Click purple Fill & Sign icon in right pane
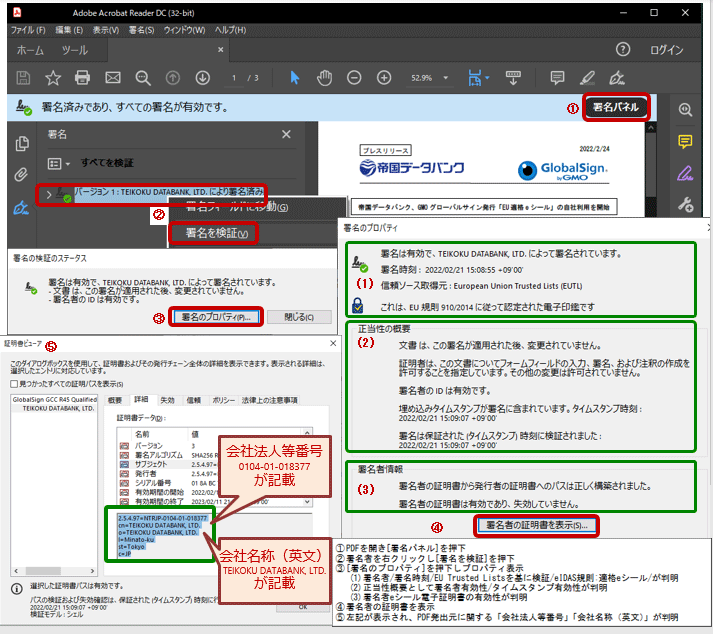 click(x=685, y=173)
